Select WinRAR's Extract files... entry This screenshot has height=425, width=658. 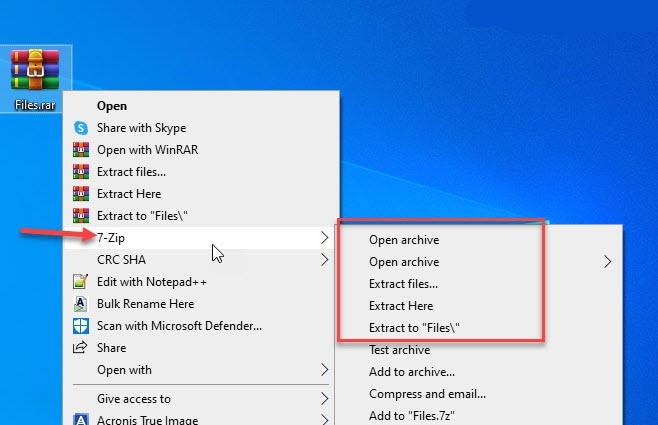click(x=201, y=172)
